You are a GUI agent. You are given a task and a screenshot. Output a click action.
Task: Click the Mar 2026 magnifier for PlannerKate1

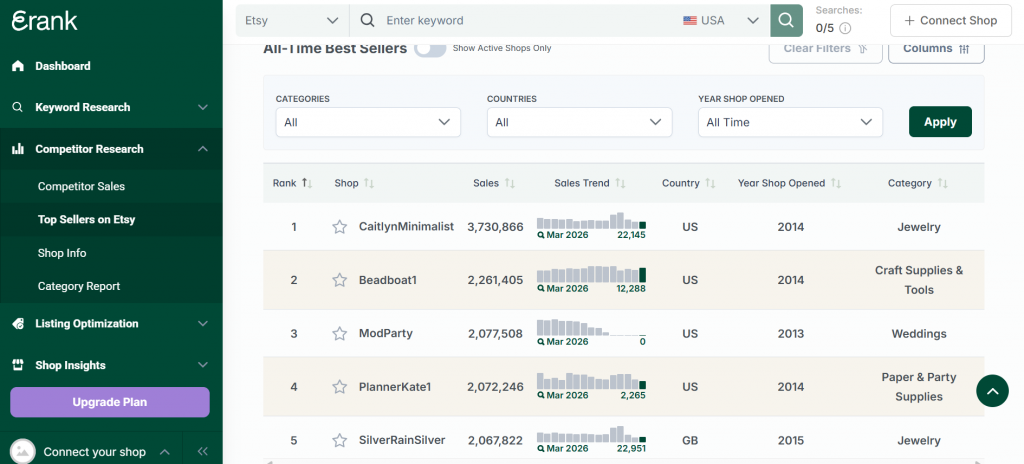pyautogui.click(x=541, y=395)
